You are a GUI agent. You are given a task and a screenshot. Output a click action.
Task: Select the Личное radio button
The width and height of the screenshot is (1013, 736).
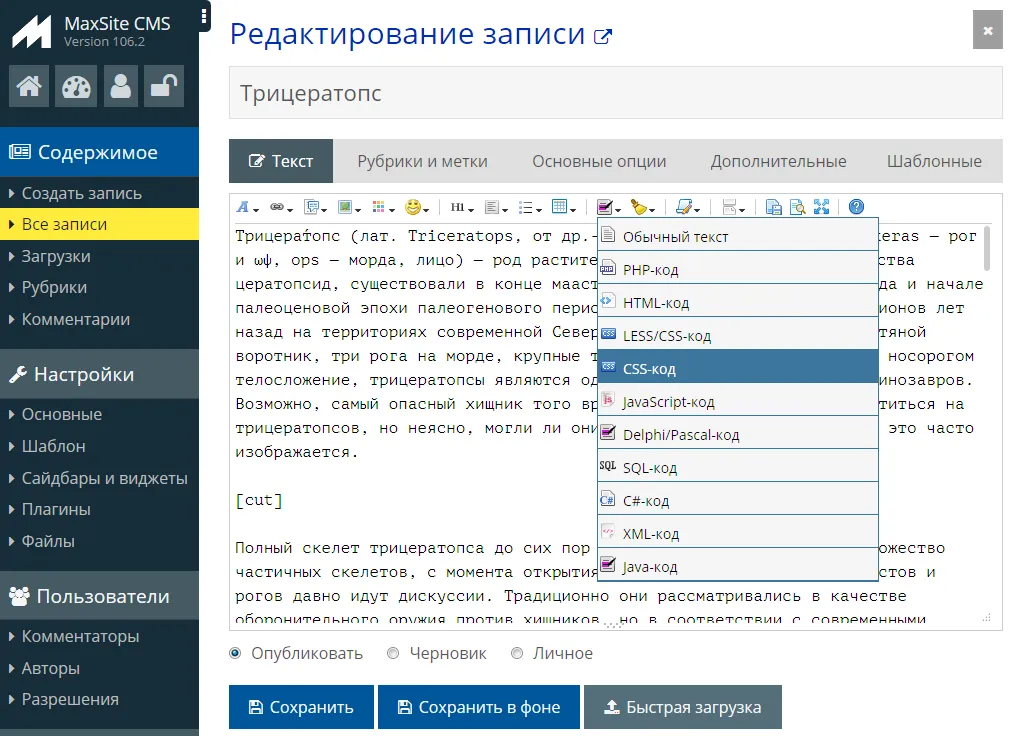pos(517,653)
